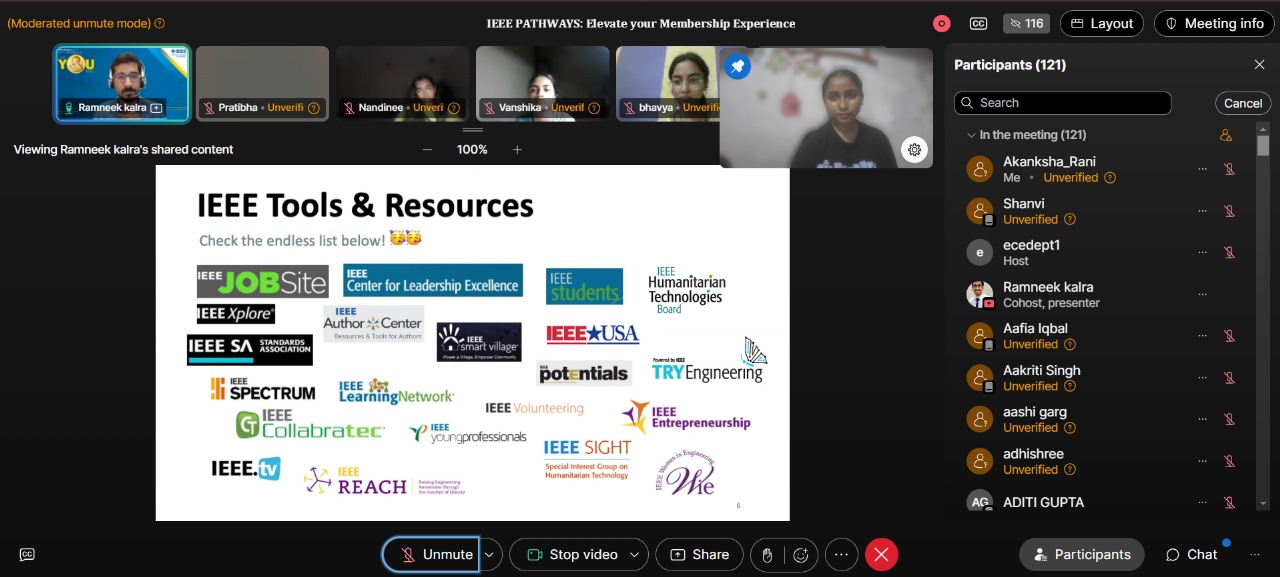Click the red recording indicator

941,23
